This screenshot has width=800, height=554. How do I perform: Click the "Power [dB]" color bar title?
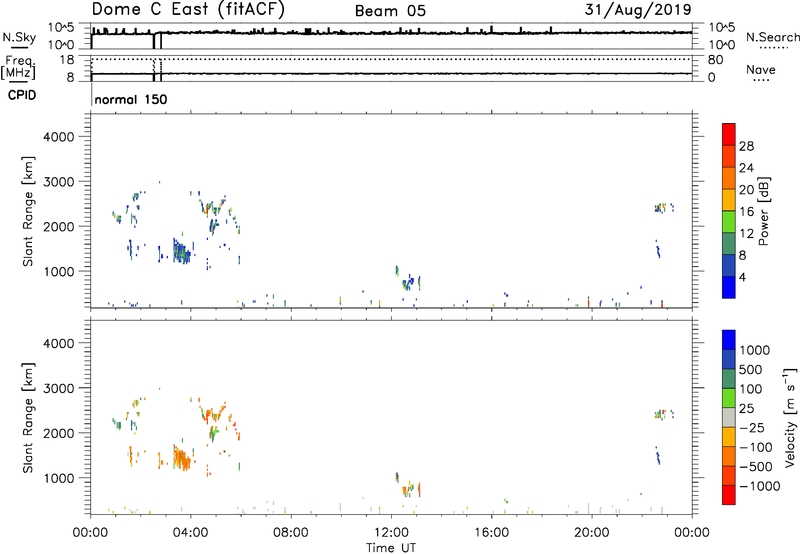[763, 211]
